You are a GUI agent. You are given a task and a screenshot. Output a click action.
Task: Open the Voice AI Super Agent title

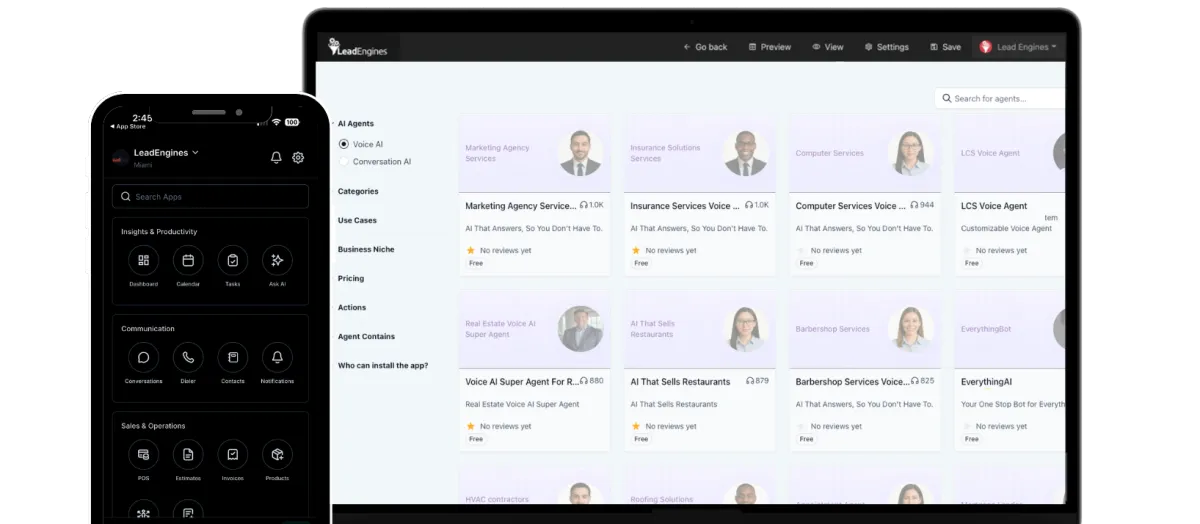click(x=521, y=381)
